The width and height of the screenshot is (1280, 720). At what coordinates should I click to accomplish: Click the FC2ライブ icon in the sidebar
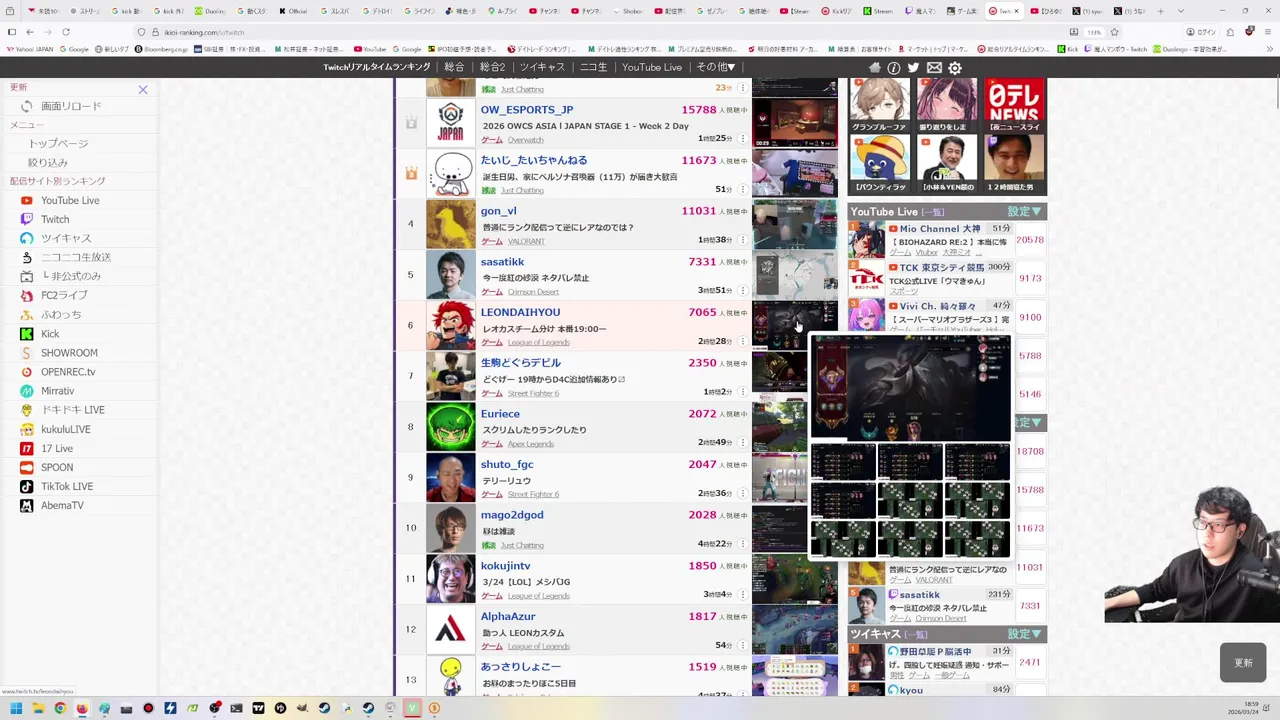[27, 295]
